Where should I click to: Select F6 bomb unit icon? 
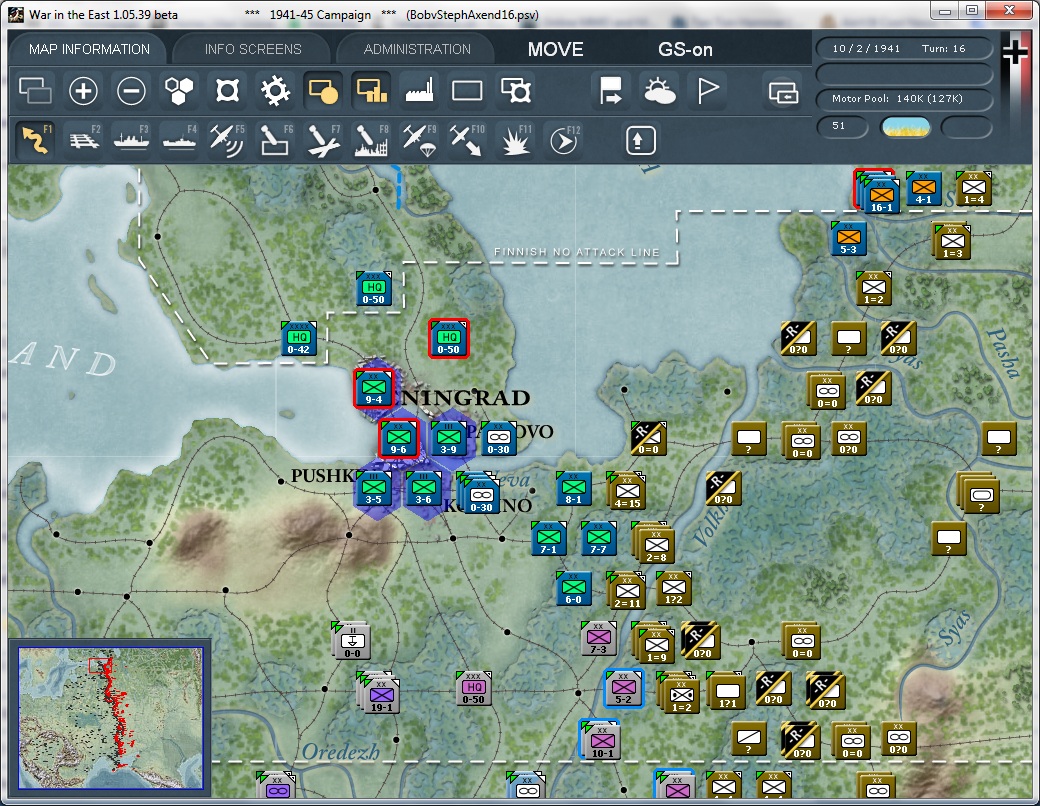(x=275, y=139)
